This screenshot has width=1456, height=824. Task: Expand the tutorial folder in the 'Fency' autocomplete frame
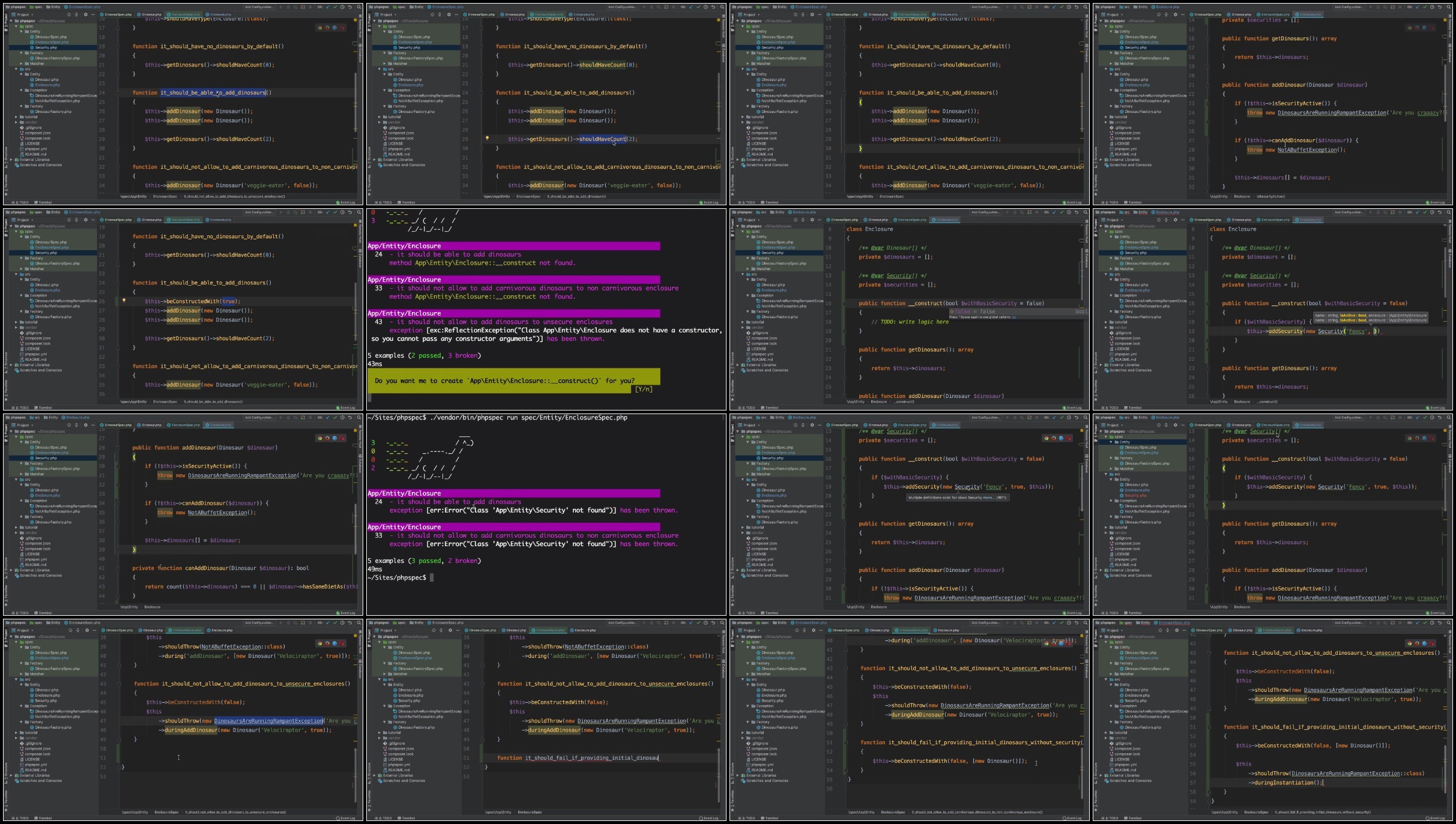pos(1106,322)
